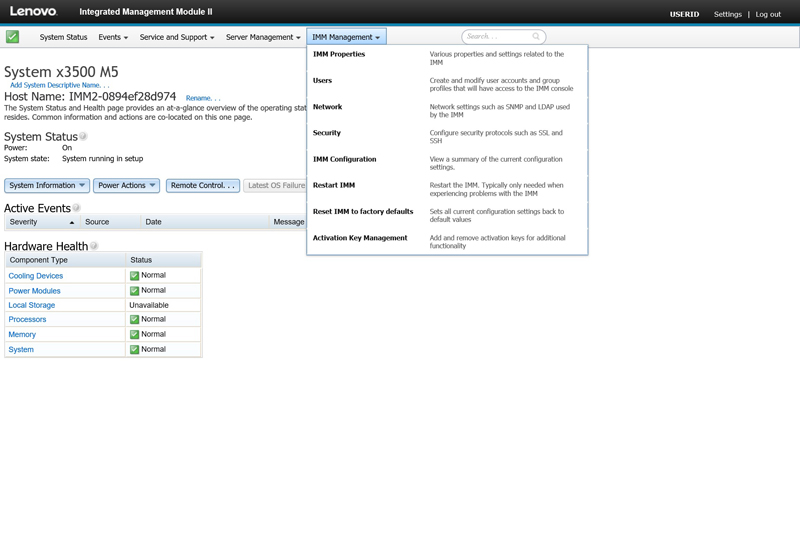
Task: Expand the System Information dropdown button
Action: click(47, 185)
